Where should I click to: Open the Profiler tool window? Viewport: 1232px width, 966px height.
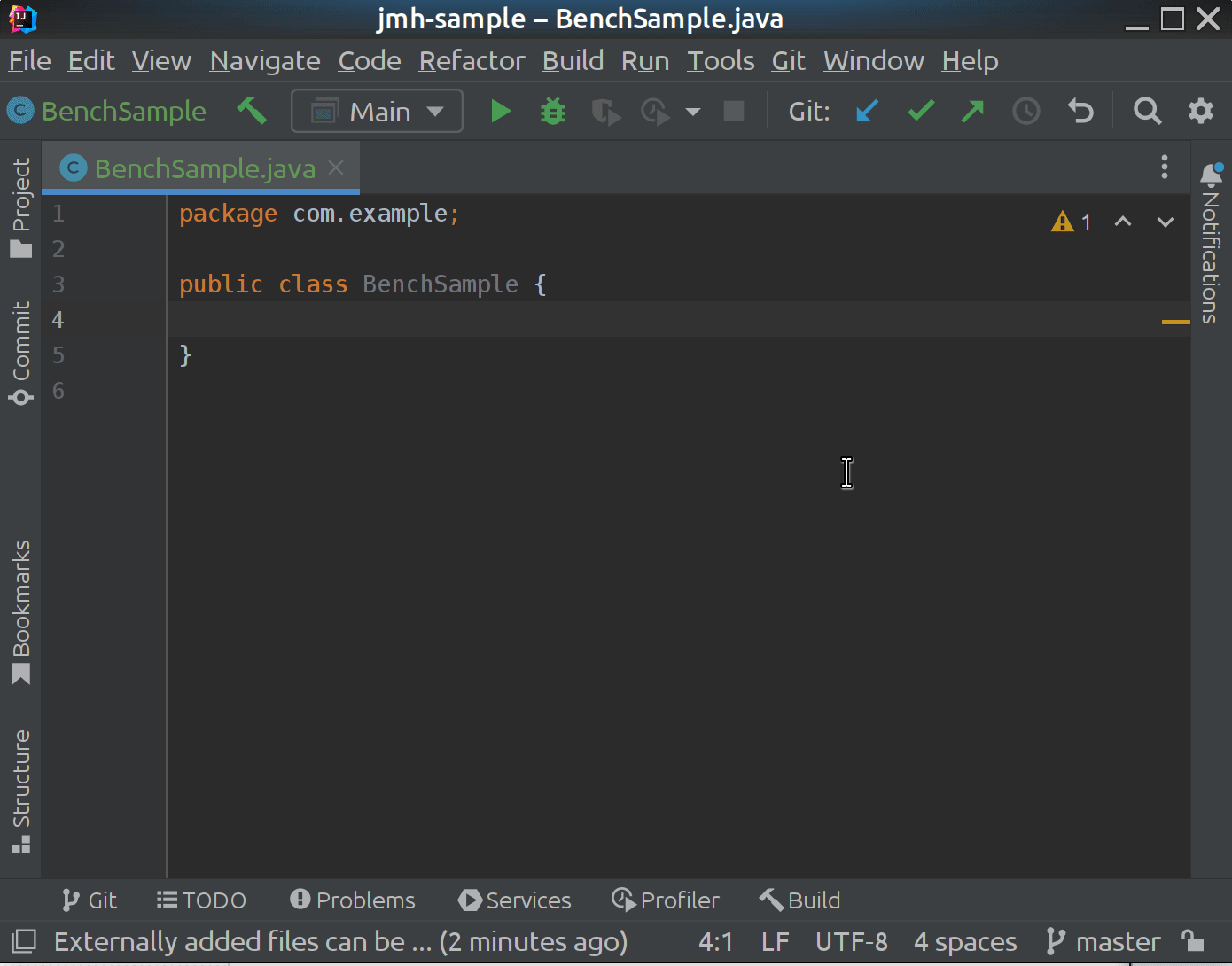pyautogui.click(x=666, y=900)
